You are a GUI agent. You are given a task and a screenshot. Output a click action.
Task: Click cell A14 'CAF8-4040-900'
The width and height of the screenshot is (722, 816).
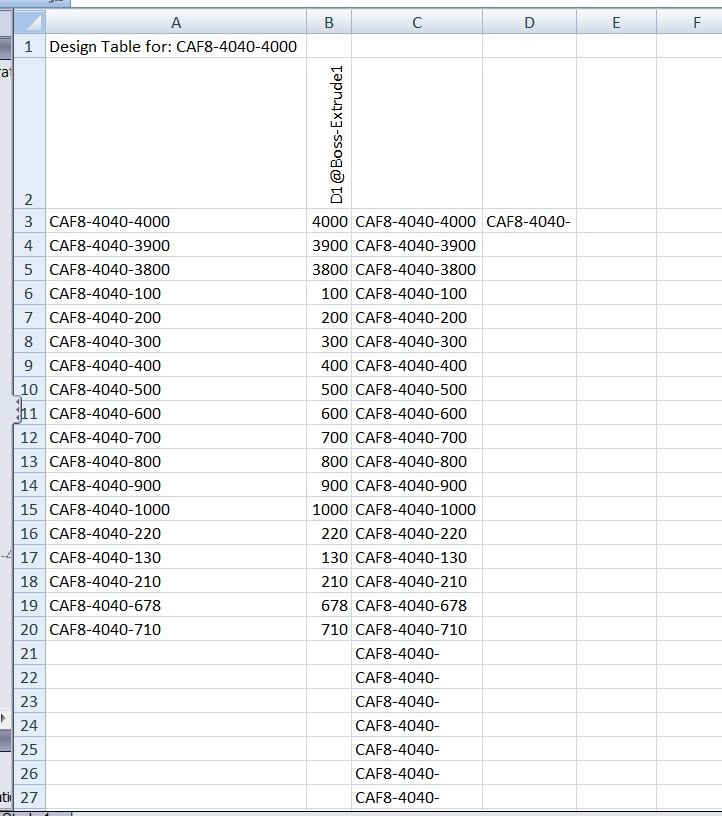(176, 485)
